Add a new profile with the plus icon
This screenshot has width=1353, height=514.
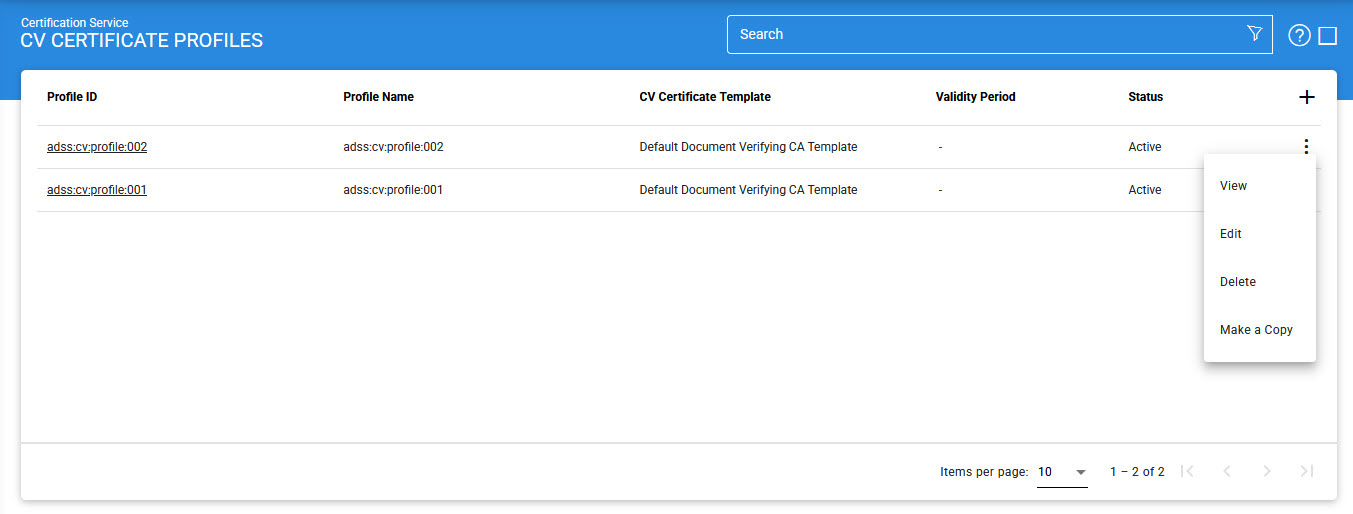(x=1306, y=97)
